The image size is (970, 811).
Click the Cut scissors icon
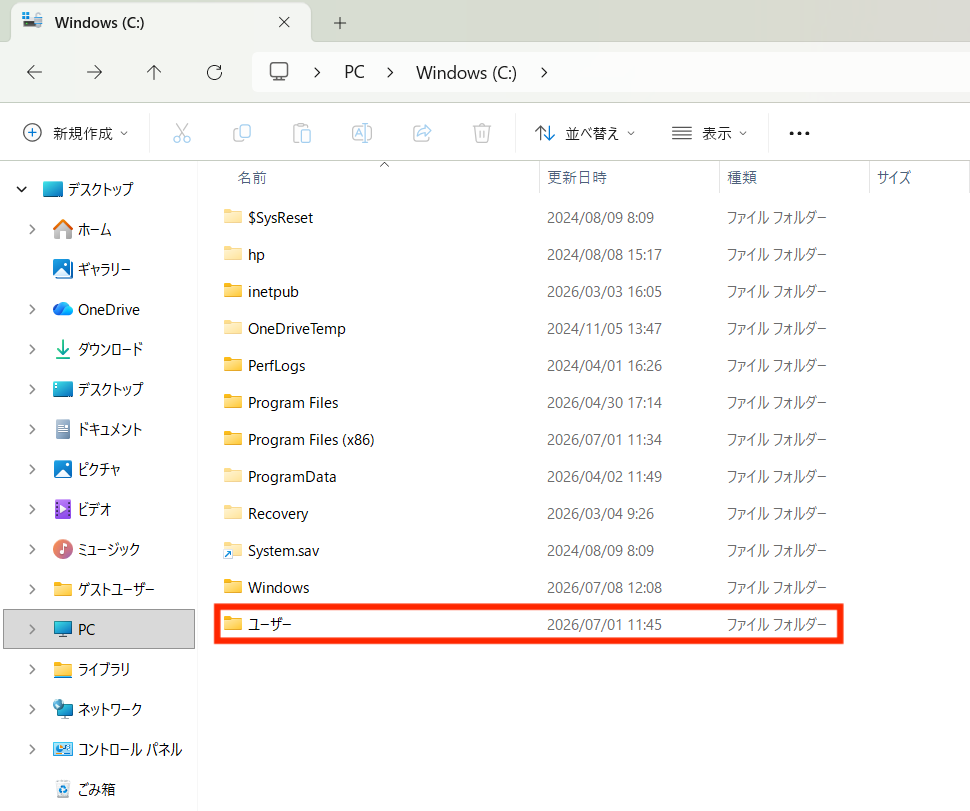pos(182,133)
